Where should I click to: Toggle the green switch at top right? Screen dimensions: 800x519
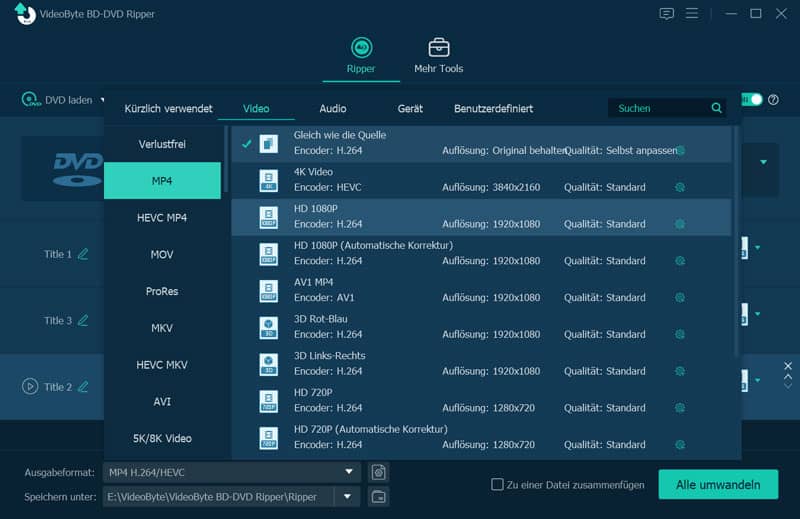(751, 100)
